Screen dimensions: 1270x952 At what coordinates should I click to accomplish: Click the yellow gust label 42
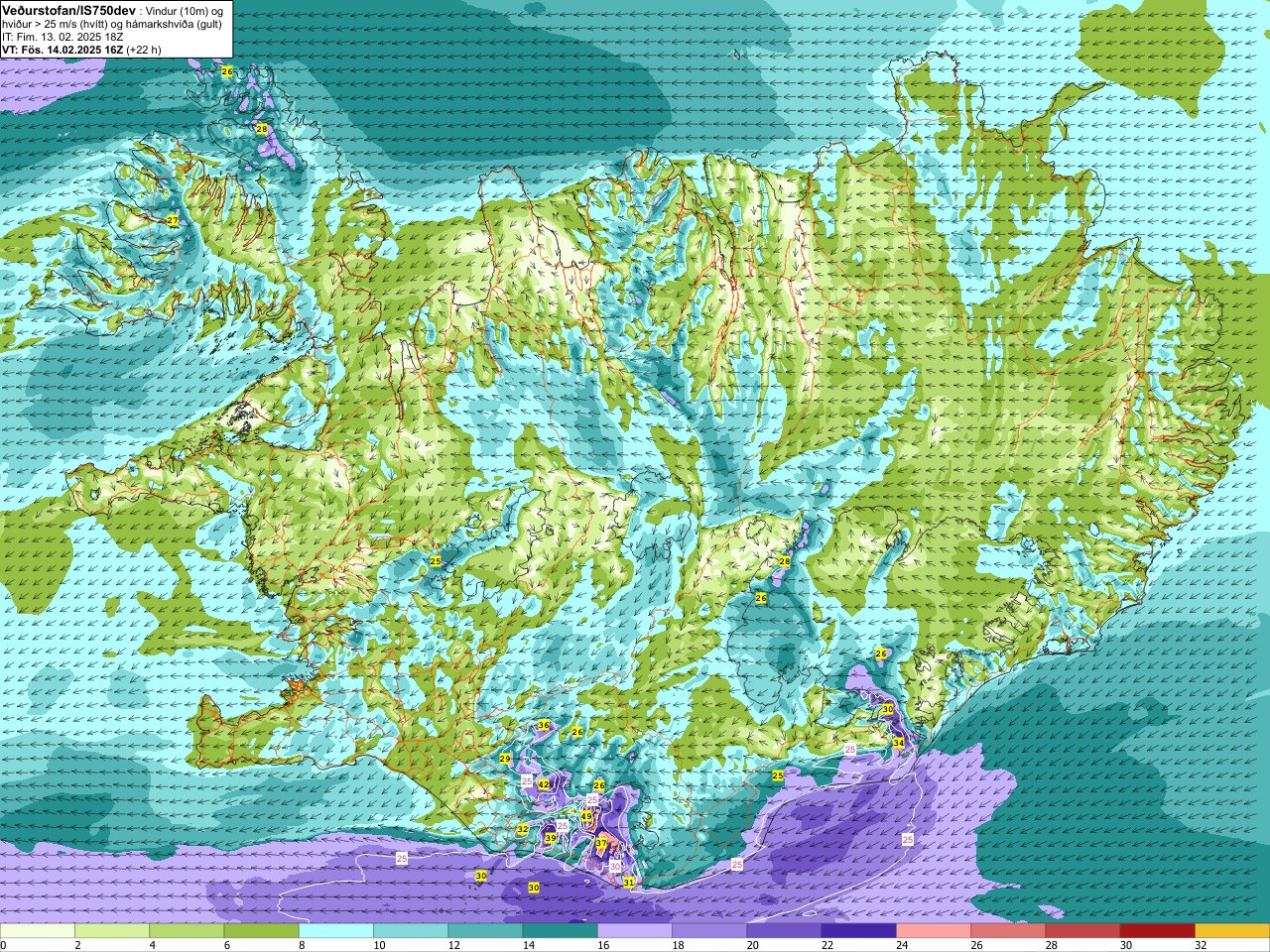(x=544, y=784)
